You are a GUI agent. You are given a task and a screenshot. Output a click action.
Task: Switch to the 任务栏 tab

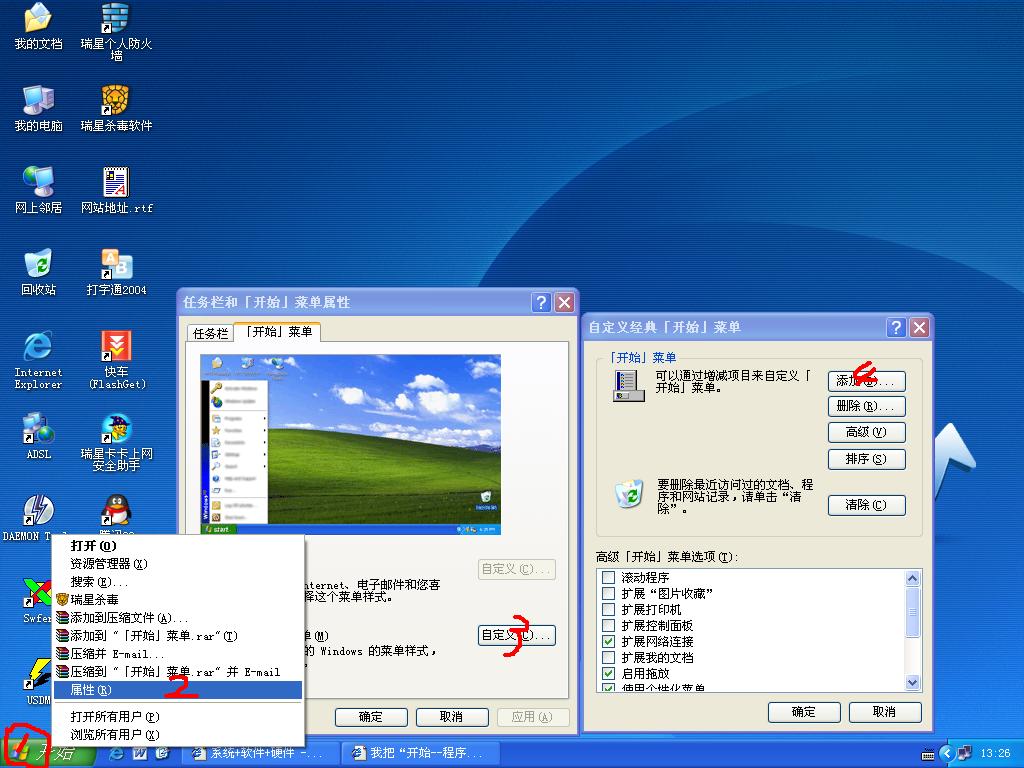coord(210,333)
